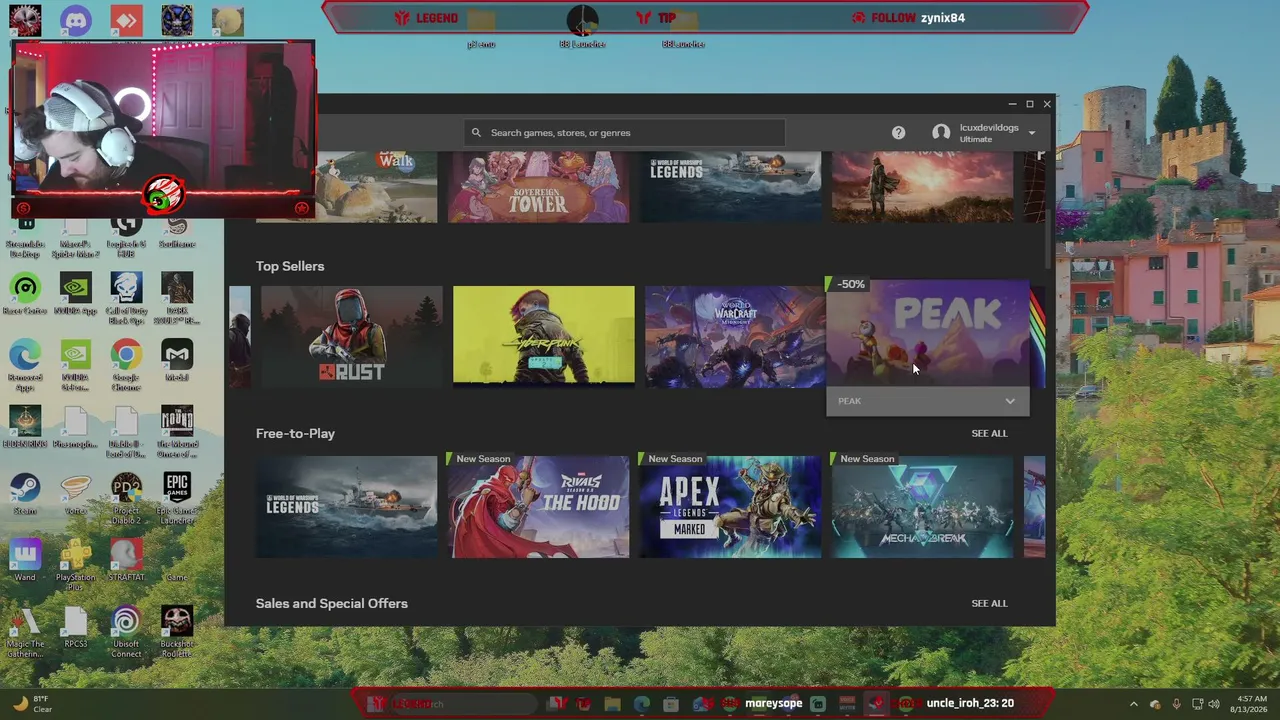The width and height of the screenshot is (1280, 720).
Task: Open File Explorer from the taskbar
Action: point(612,704)
